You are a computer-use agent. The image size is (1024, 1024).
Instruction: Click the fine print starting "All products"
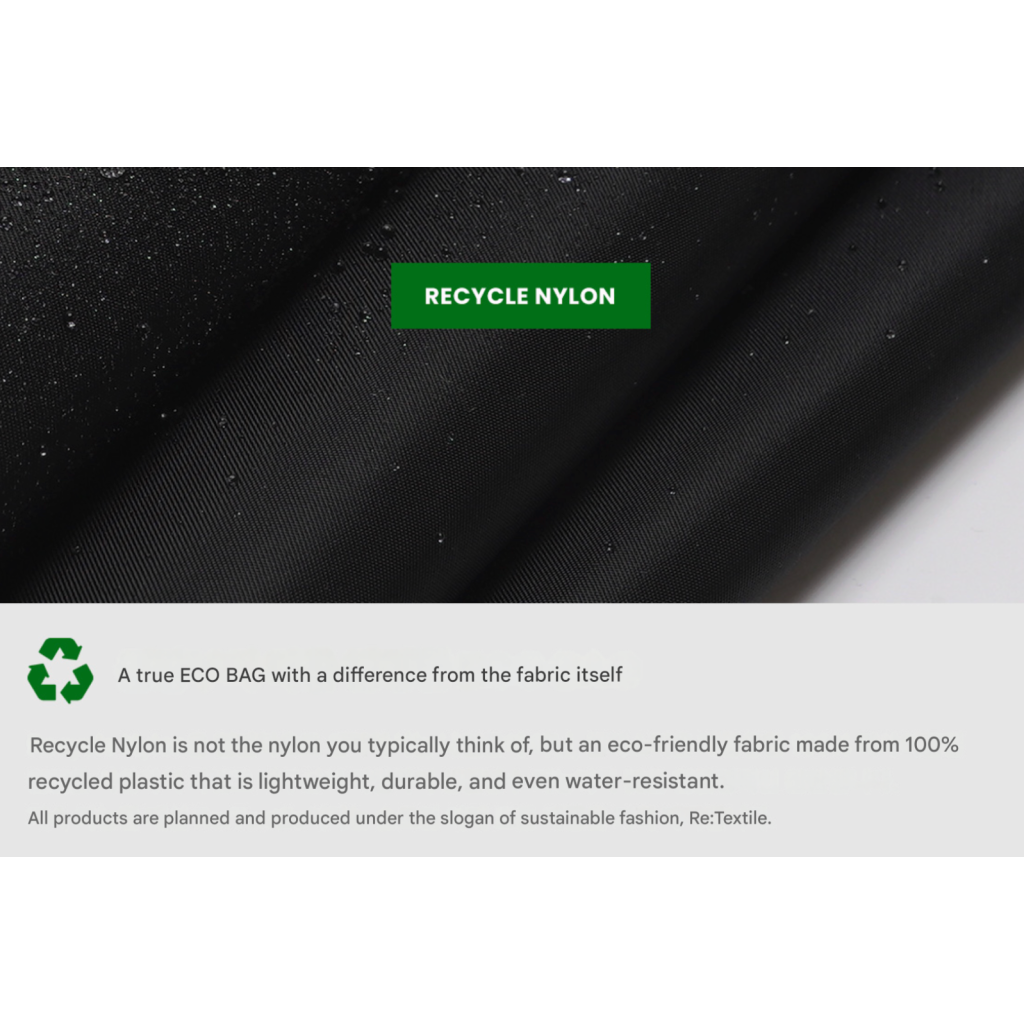point(400,818)
